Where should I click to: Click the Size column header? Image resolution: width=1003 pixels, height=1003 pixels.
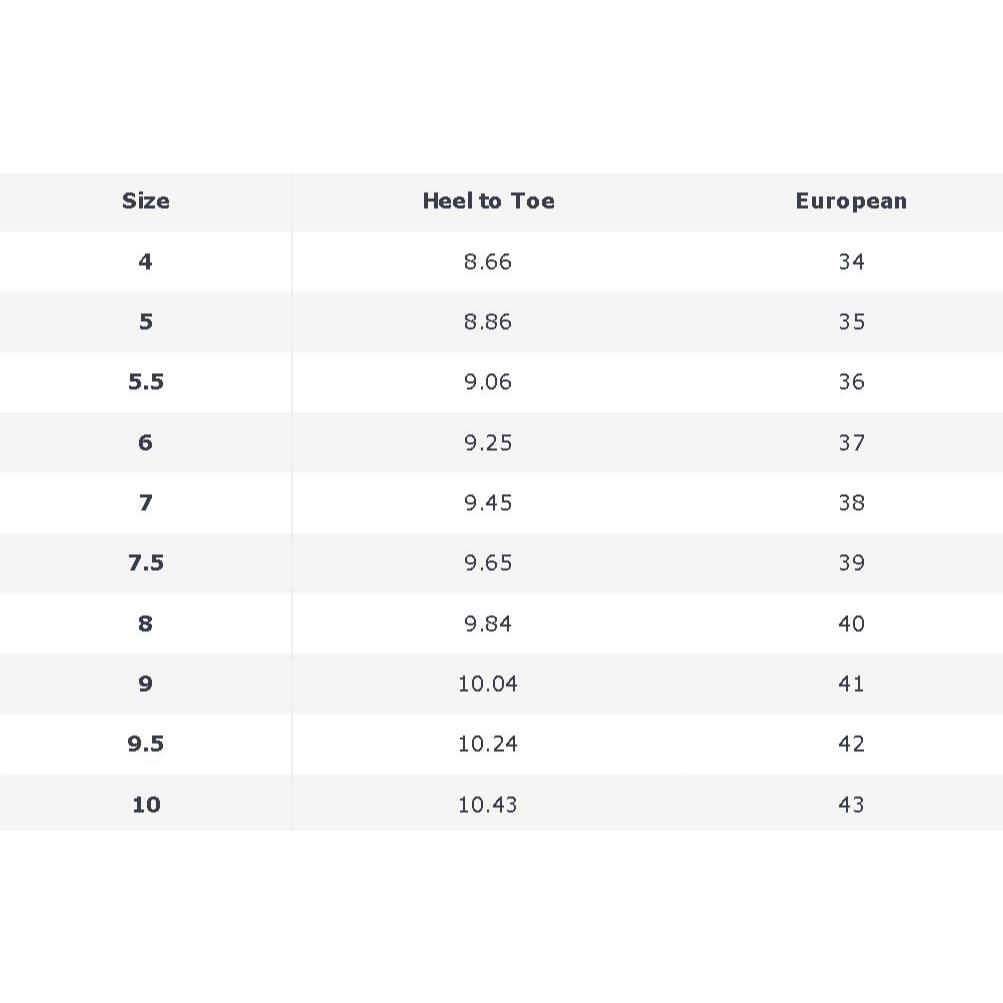(146, 201)
